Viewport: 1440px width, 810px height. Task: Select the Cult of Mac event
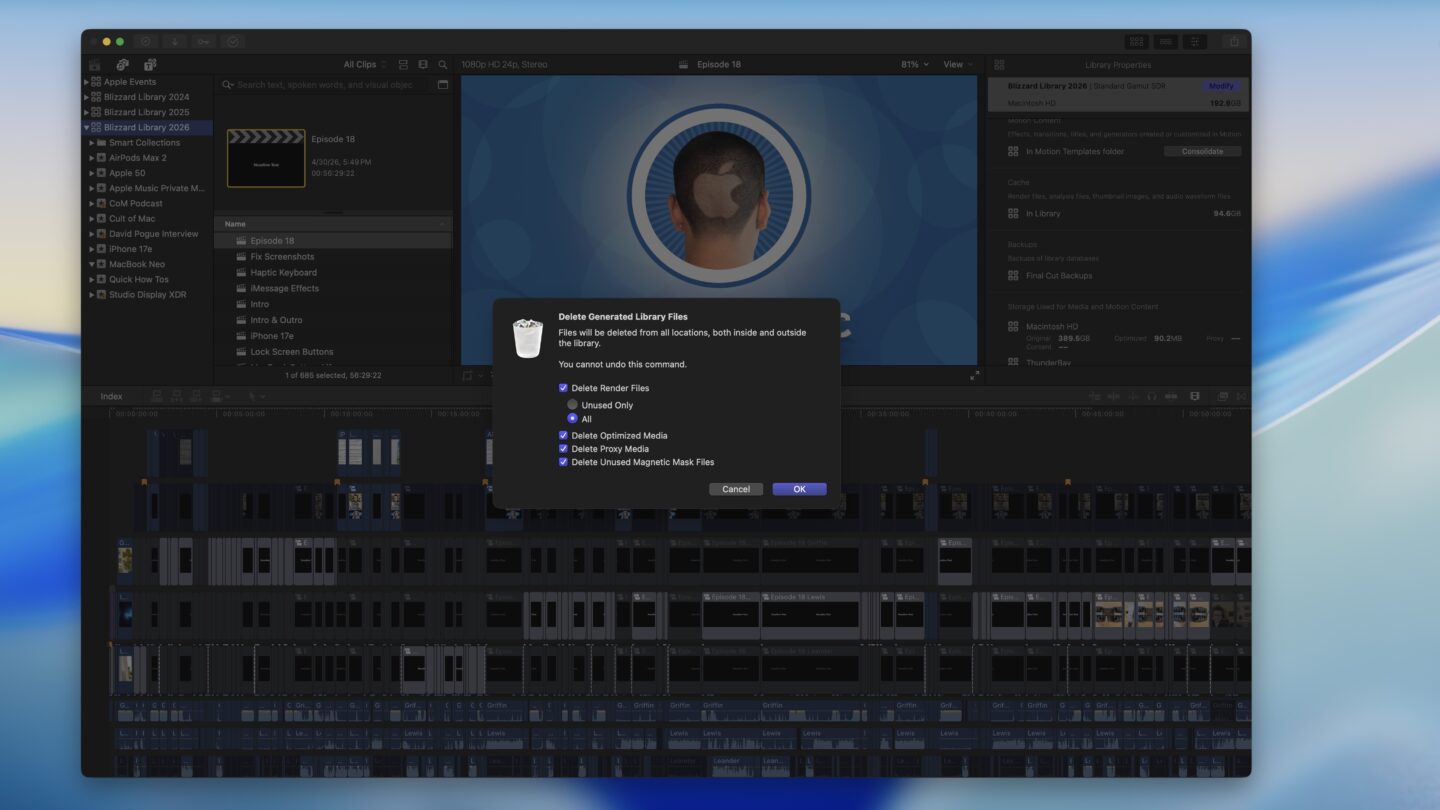pyautogui.click(x=132, y=219)
